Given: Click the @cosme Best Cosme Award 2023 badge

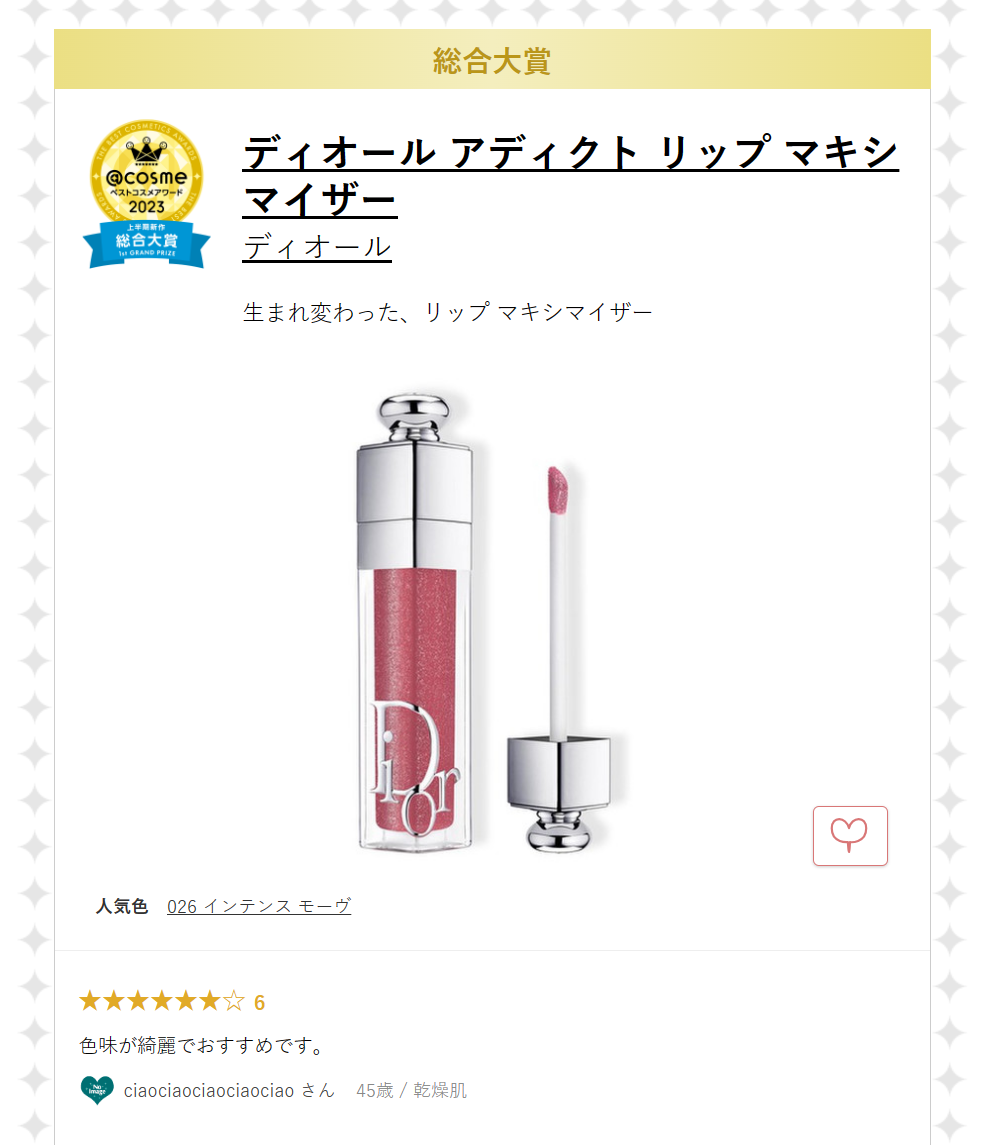Looking at the screenshot, I should pyautogui.click(x=147, y=194).
